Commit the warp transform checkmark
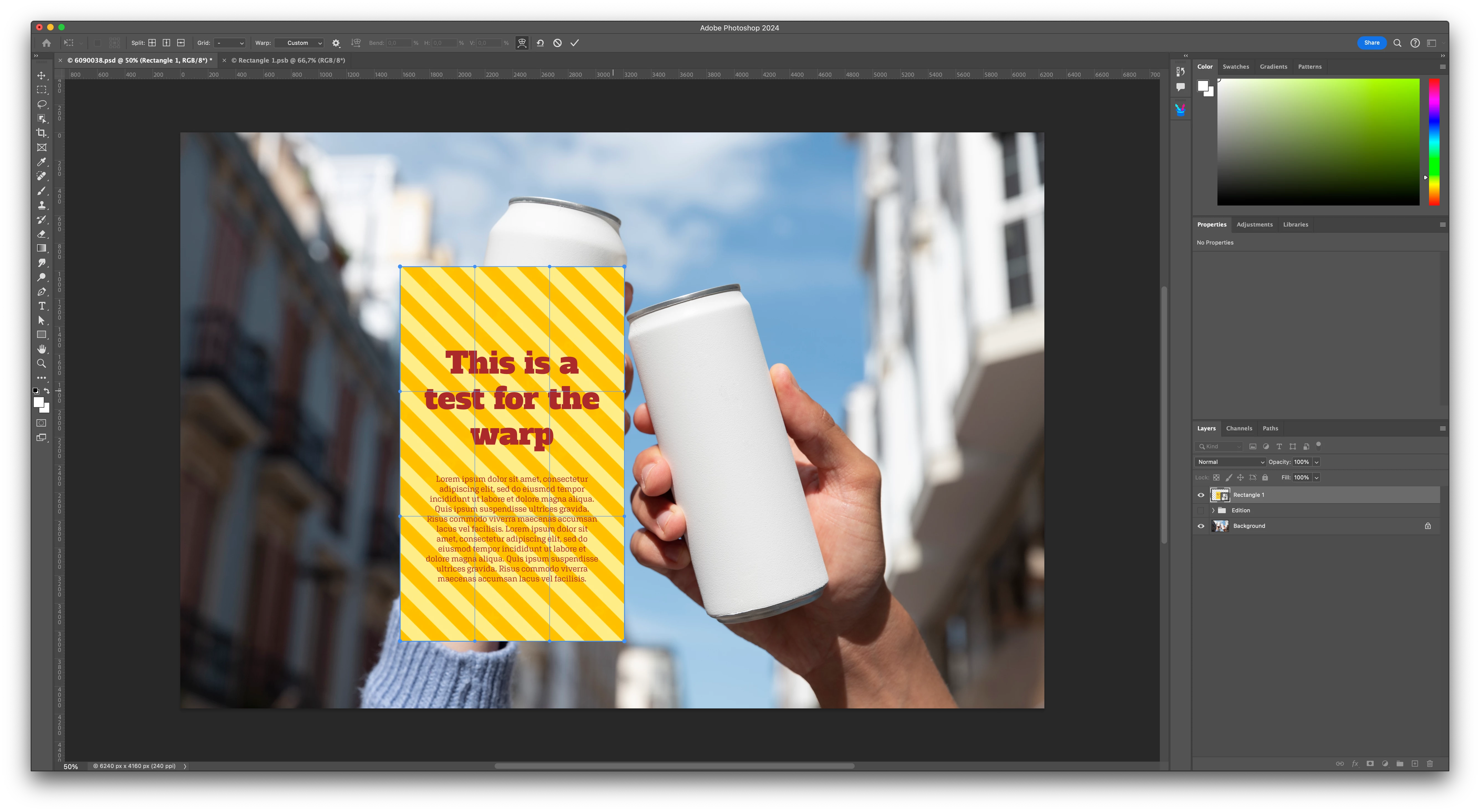 tap(575, 43)
